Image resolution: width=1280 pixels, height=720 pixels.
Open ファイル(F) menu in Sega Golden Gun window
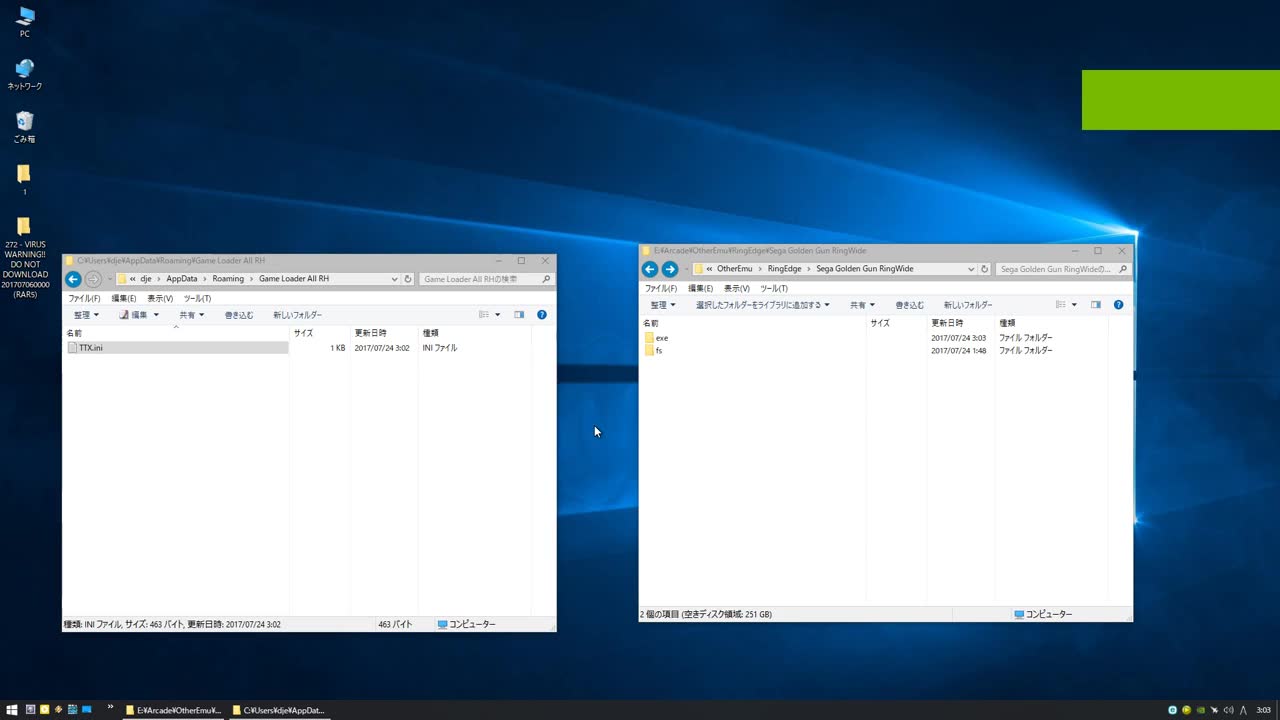[661, 288]
